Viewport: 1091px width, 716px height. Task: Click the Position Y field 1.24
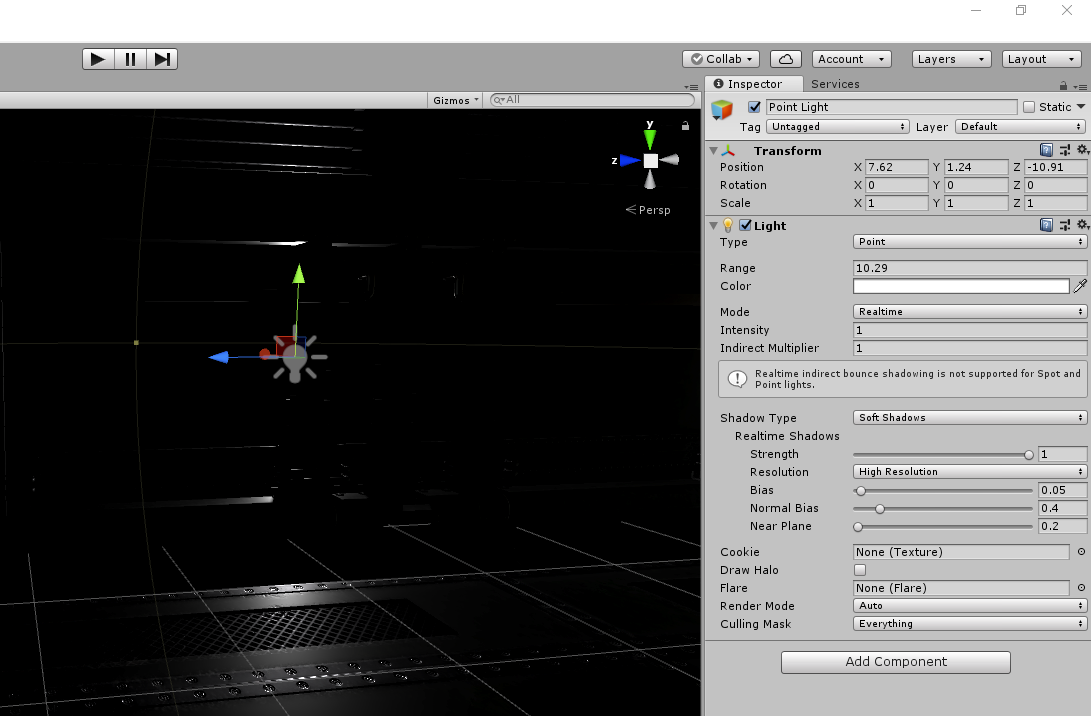975,167
